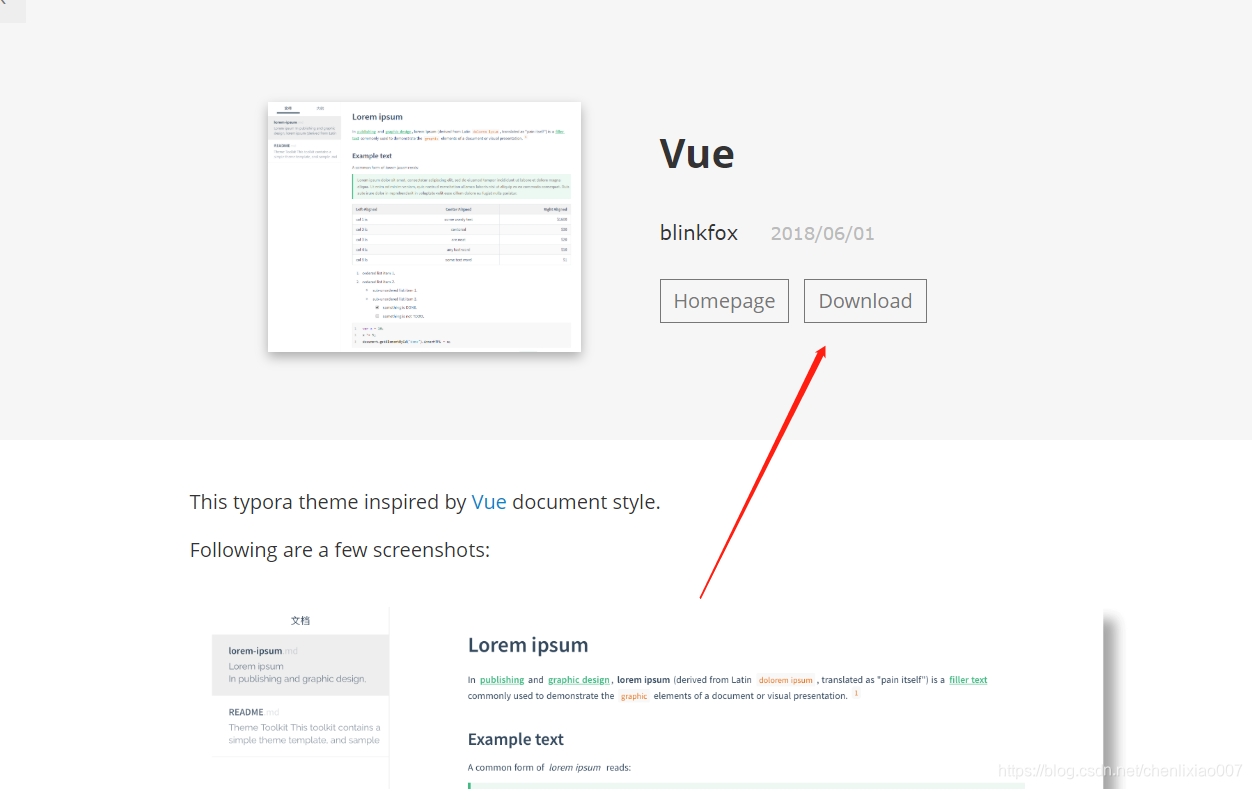Open the blinkfox author name

[x=699, y=233]
